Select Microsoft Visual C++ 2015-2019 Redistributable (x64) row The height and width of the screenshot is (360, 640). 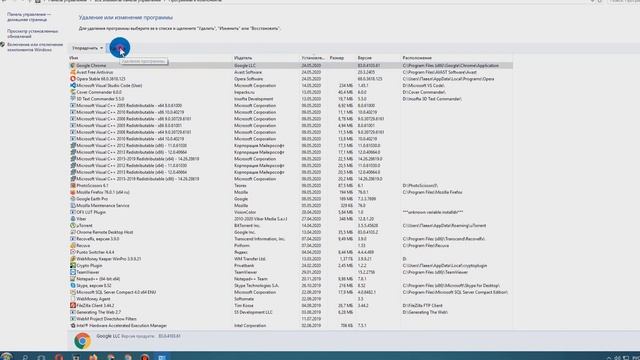(291, 159)
